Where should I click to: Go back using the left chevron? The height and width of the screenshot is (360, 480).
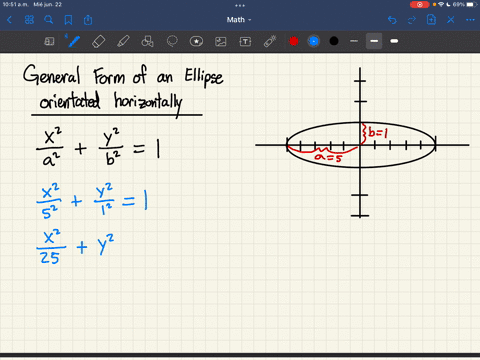click(x=10, y=20)
